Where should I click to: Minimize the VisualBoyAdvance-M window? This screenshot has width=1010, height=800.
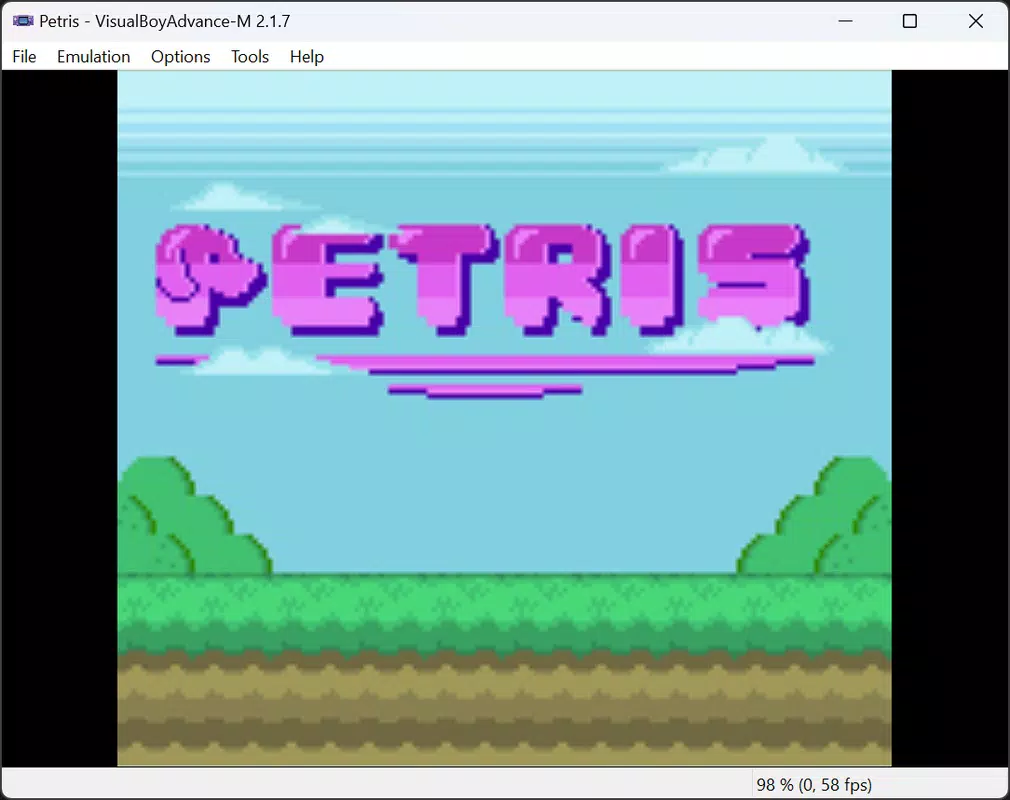click(x=845, y=21)
